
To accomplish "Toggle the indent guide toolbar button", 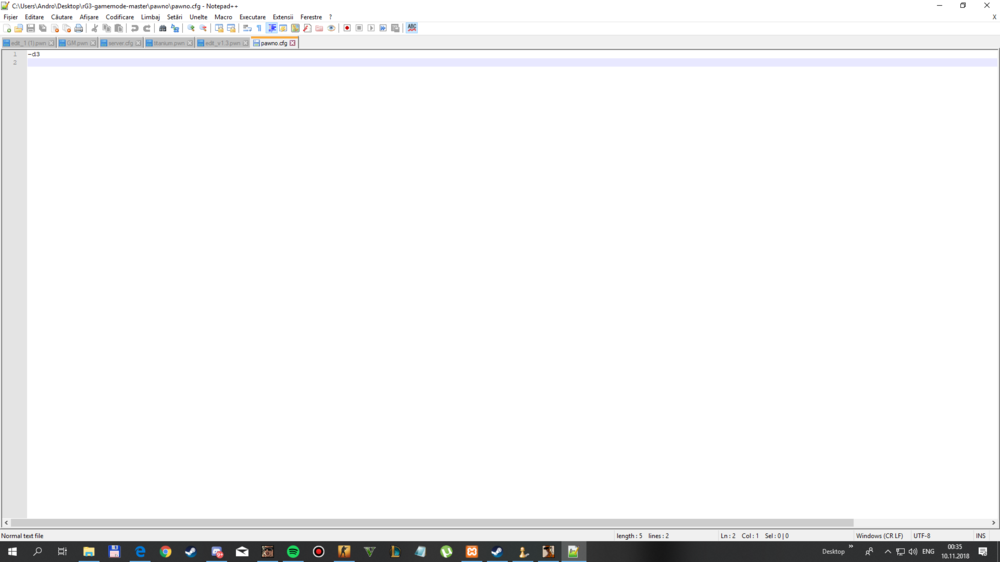I will point(271,28).
